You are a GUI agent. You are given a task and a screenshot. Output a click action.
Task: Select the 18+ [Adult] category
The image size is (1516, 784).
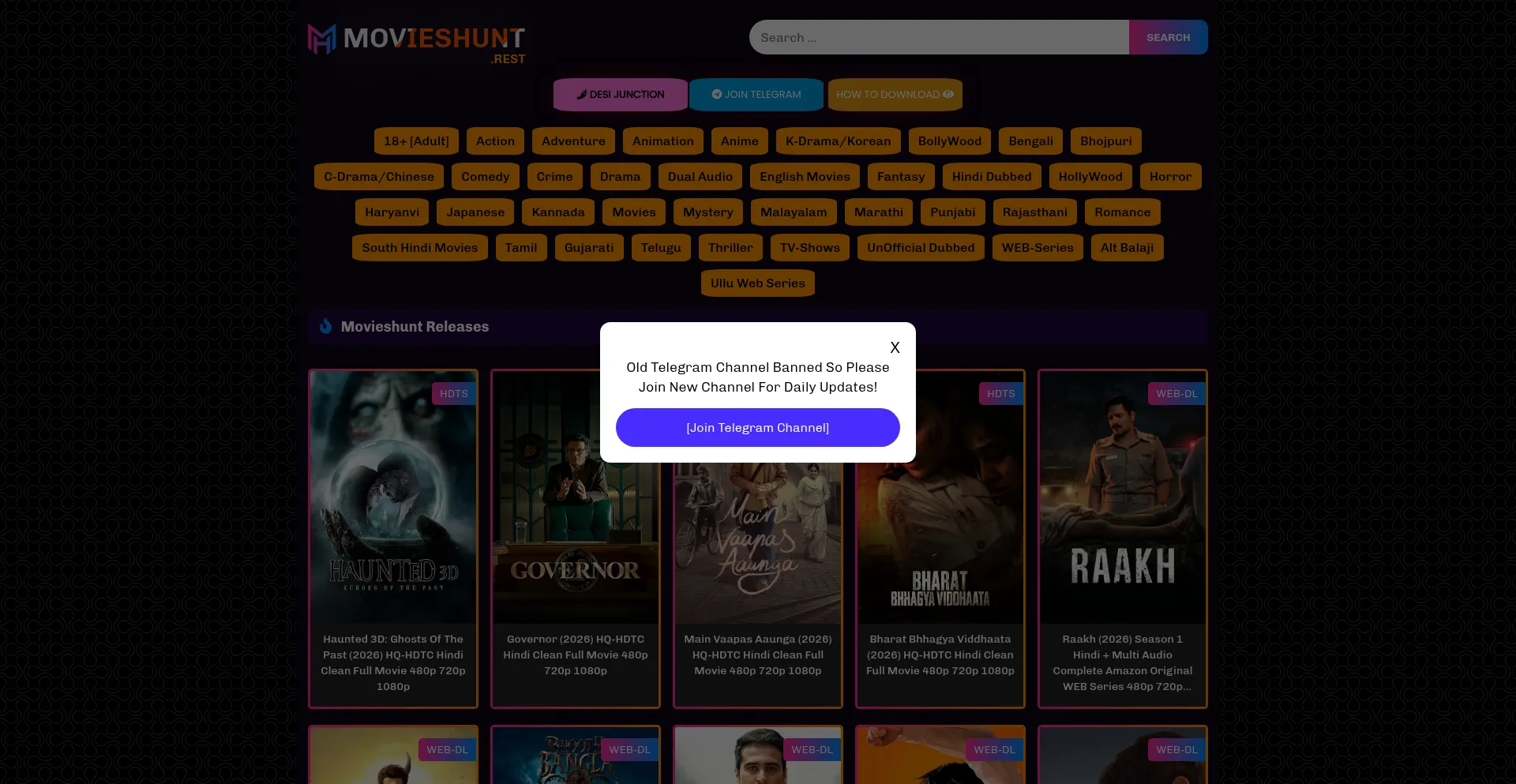pyautogui.click(x=416, y=141)
